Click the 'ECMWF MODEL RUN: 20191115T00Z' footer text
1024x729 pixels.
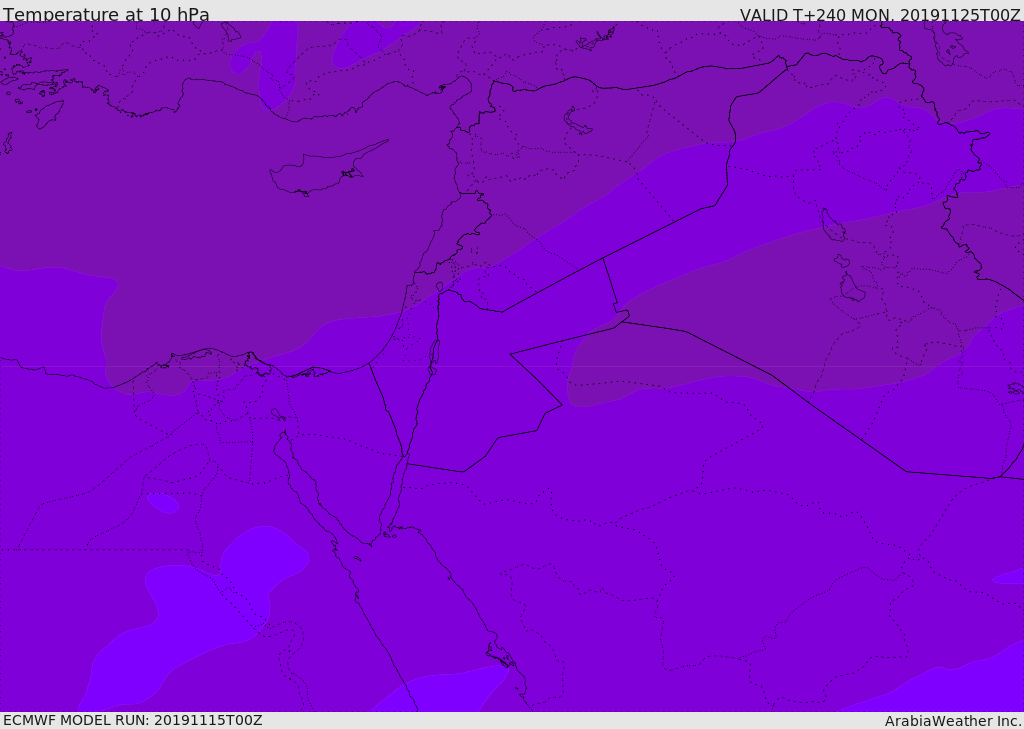point(133,720)
